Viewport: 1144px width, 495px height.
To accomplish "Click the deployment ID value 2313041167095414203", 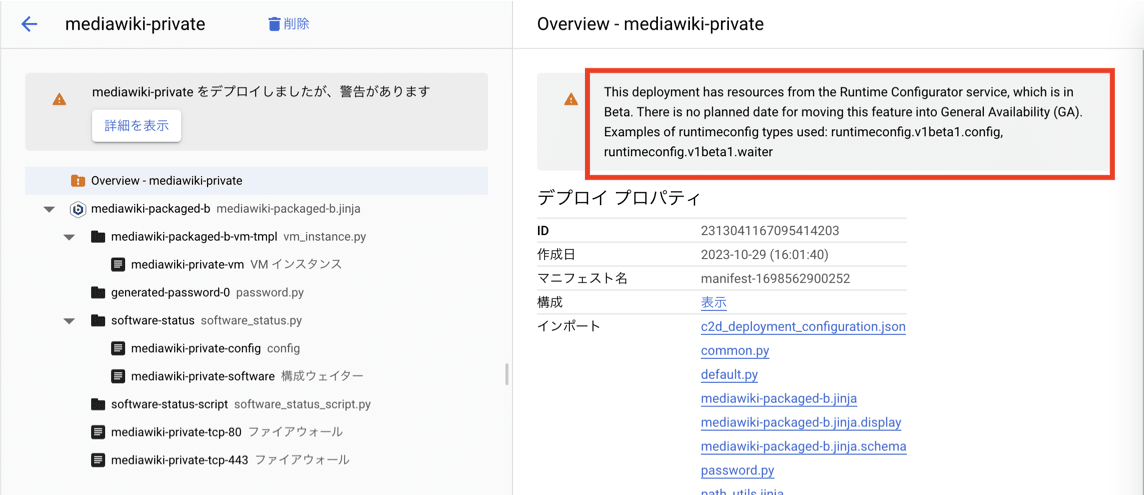I will click(770, 231).
